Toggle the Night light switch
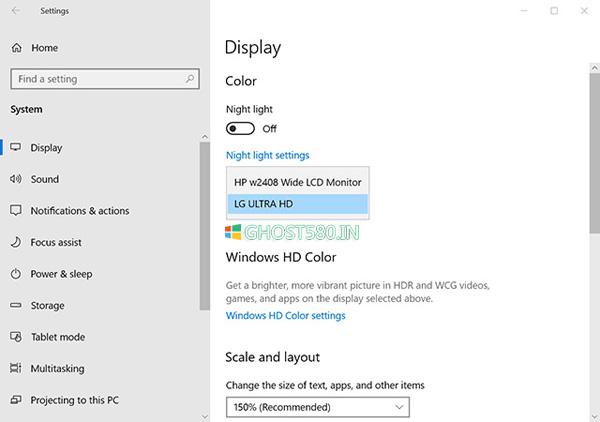This screenshot has height=422, width=600. click(240, 129)
